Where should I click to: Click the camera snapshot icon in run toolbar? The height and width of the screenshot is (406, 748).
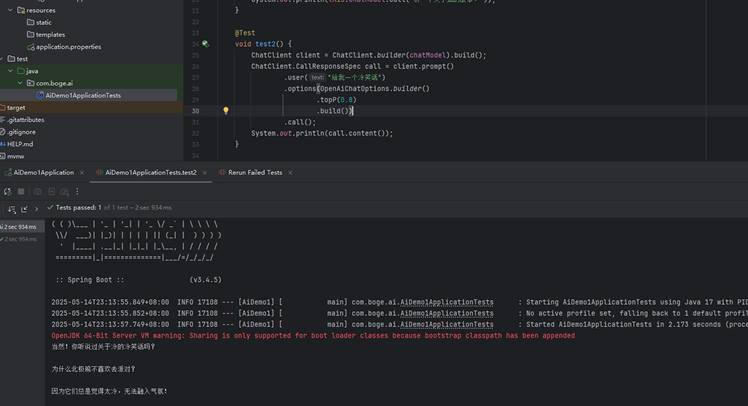38,191
